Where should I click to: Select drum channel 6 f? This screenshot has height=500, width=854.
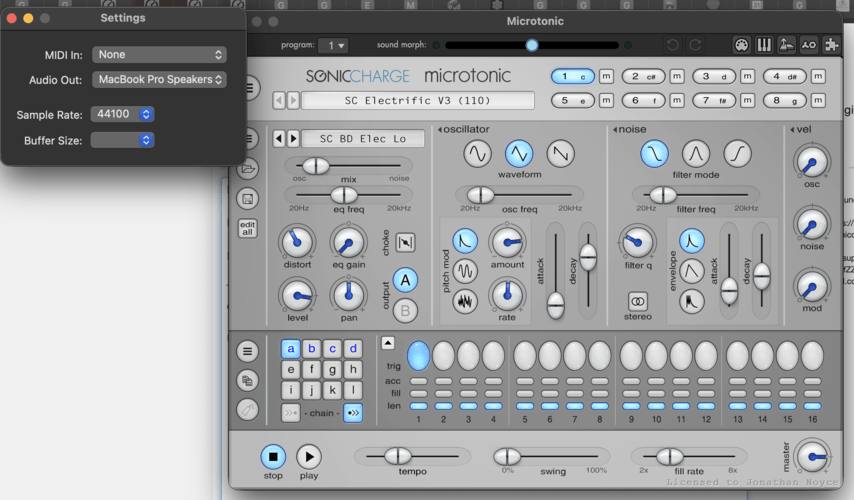point(643,100)
